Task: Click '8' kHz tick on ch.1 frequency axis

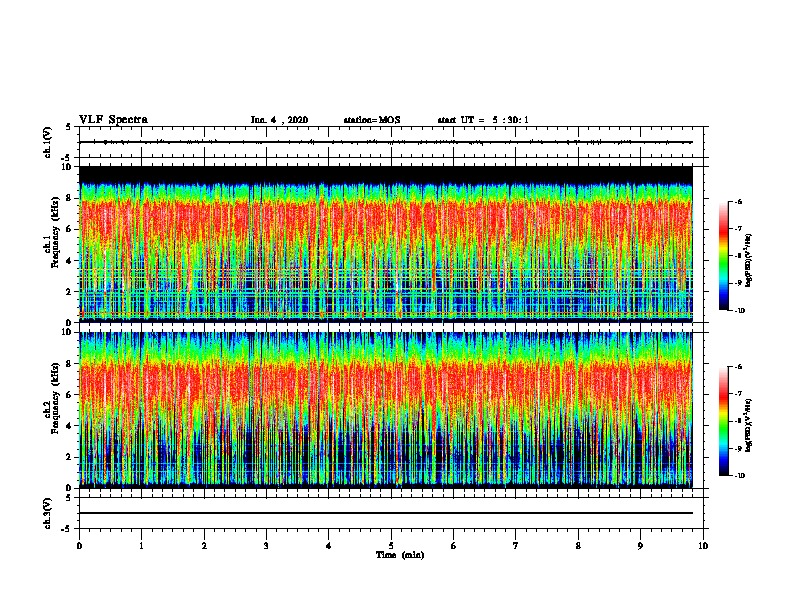Action: click(69, 198)
